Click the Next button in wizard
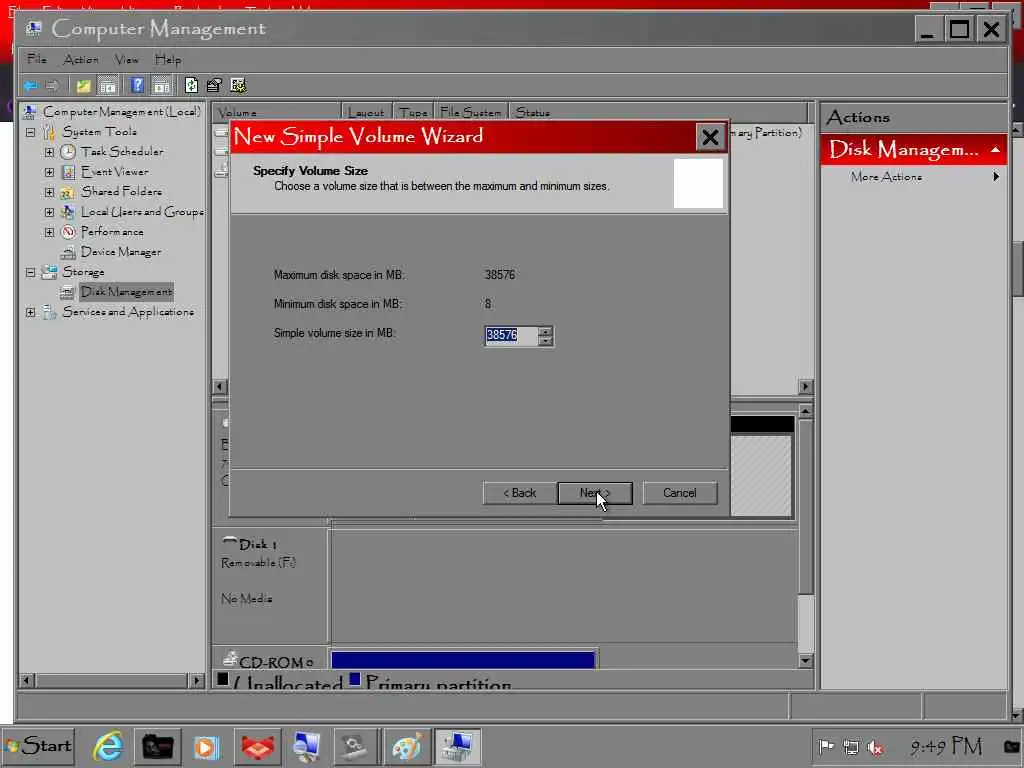This screenshot has width=1024, height=768. pos(595,493)
